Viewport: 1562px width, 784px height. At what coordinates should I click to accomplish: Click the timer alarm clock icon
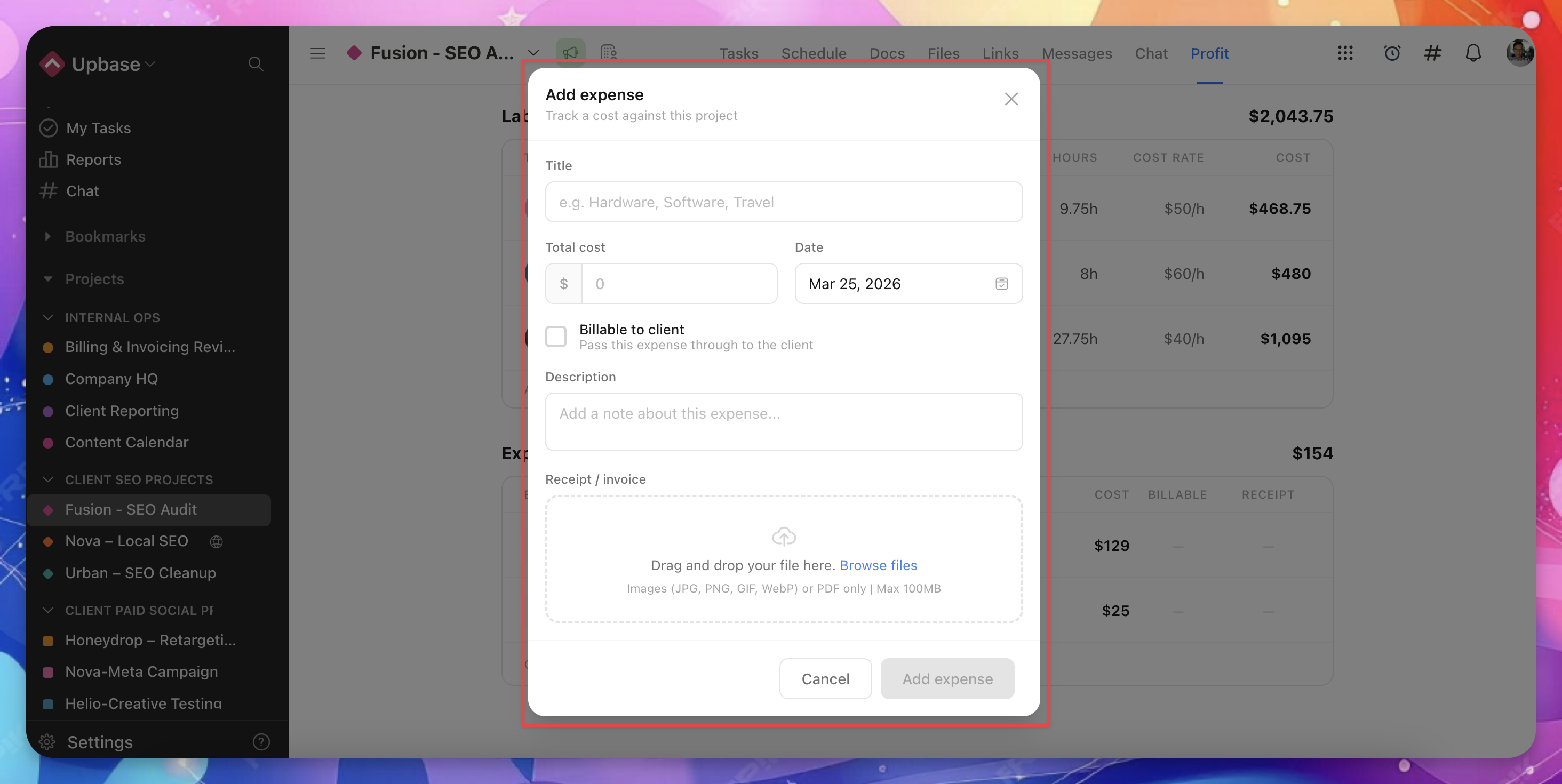pyautogui.click(x=1392, y=53)
